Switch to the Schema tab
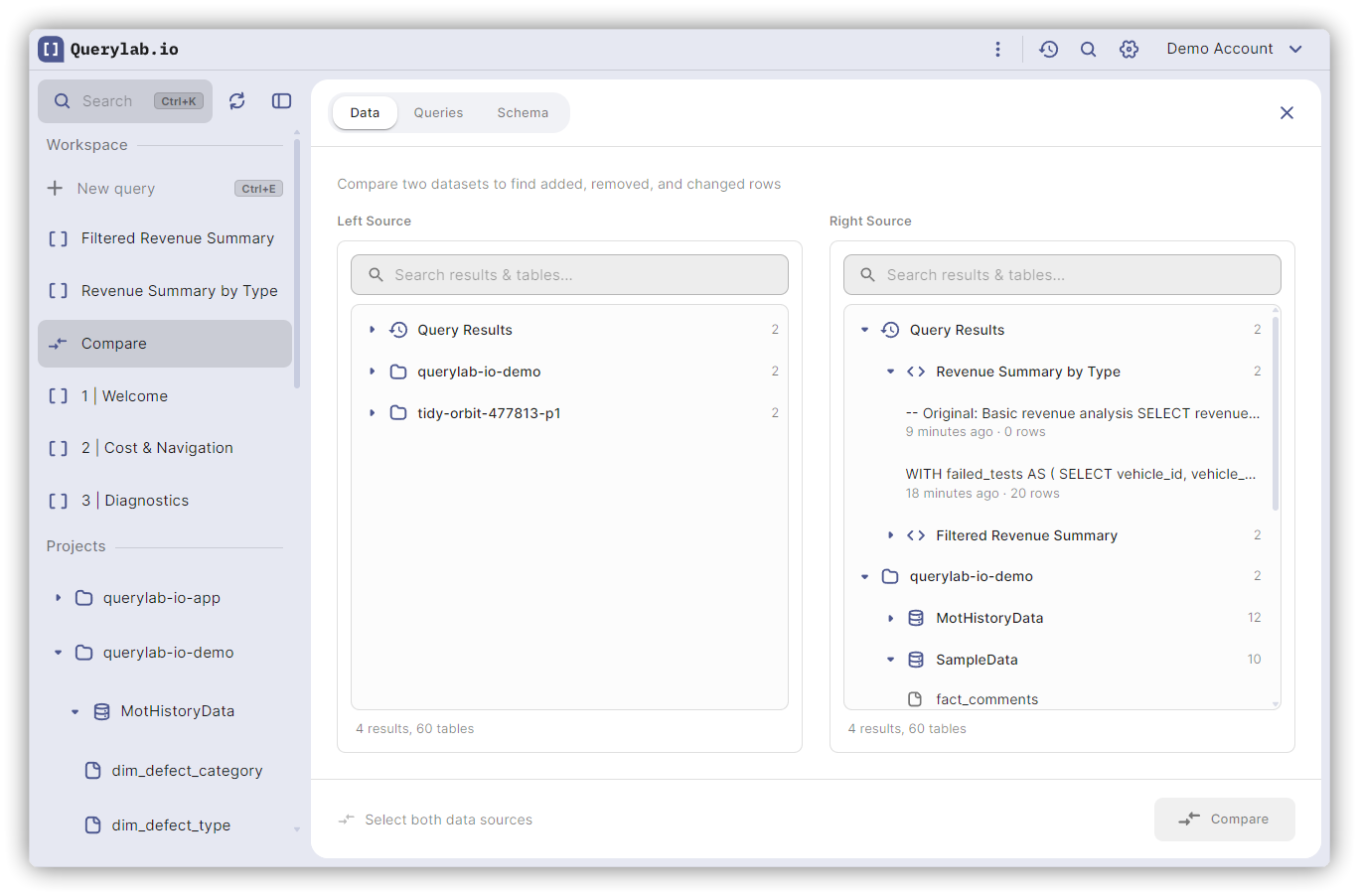The height and width of the screenshot is (896, 1359). [523, 113]
